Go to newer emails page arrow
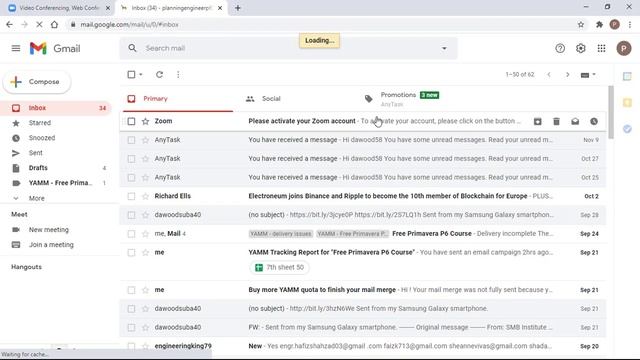The image size is (640, 360). [x=549, y=75]
